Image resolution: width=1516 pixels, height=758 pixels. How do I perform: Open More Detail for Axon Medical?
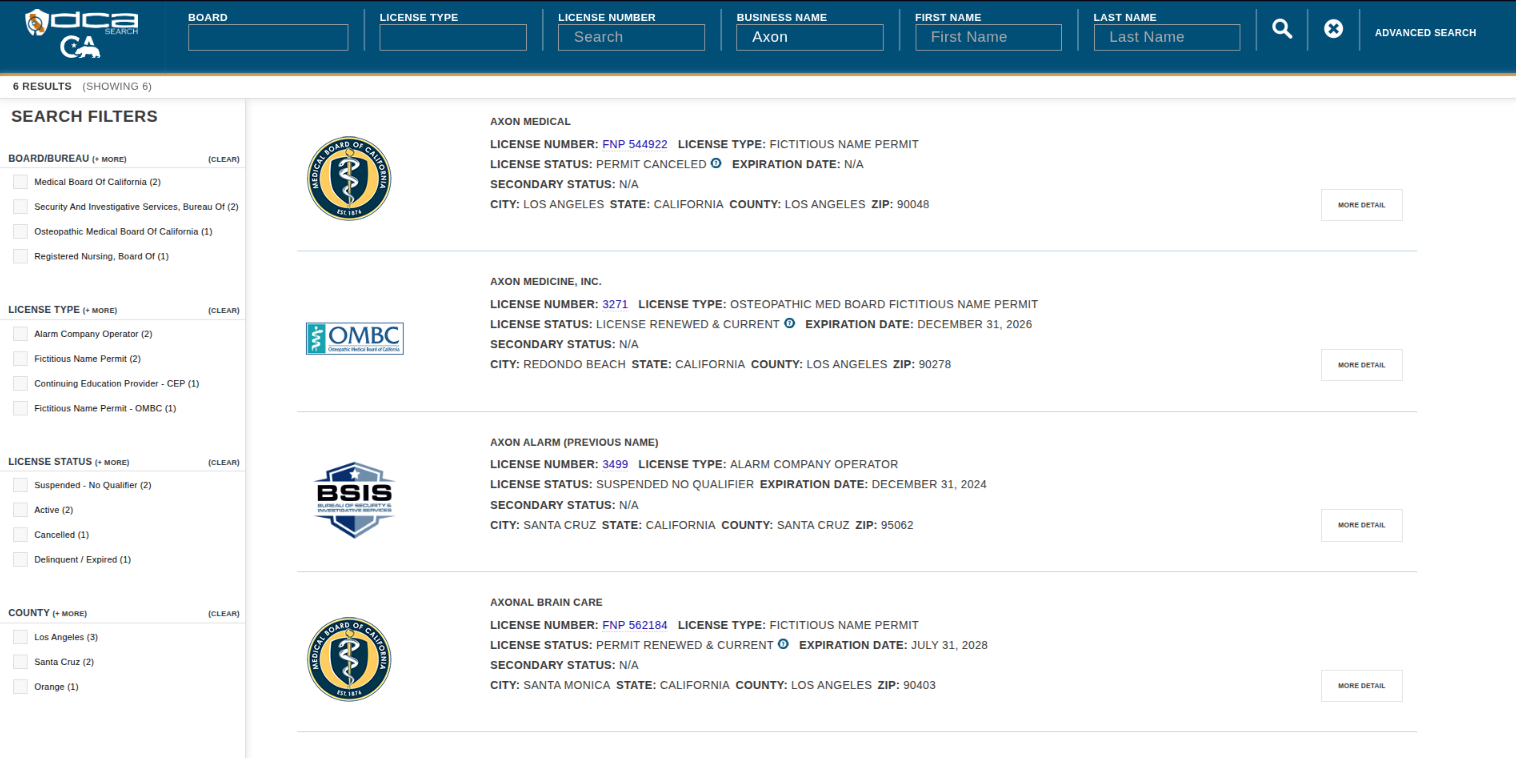[x=1362, y=205]
